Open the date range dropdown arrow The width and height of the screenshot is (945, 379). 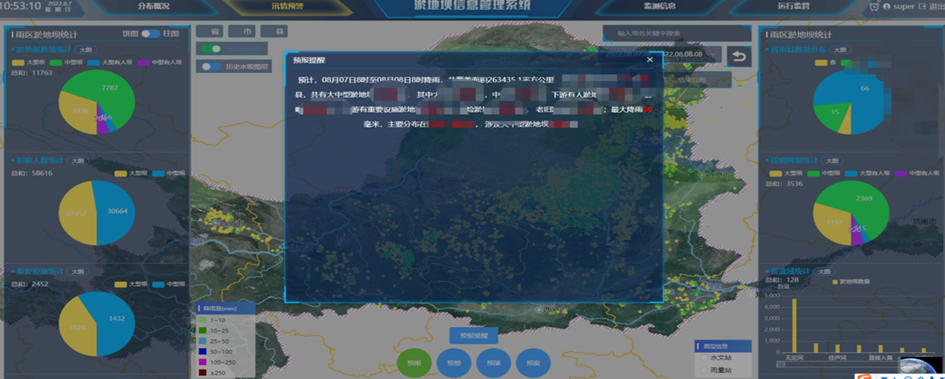pos(713,54)
